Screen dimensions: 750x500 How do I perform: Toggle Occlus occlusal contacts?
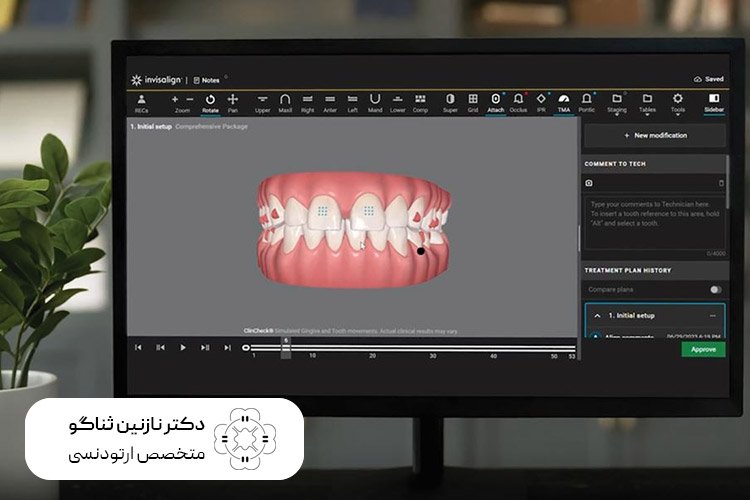[x=518, y=103]
